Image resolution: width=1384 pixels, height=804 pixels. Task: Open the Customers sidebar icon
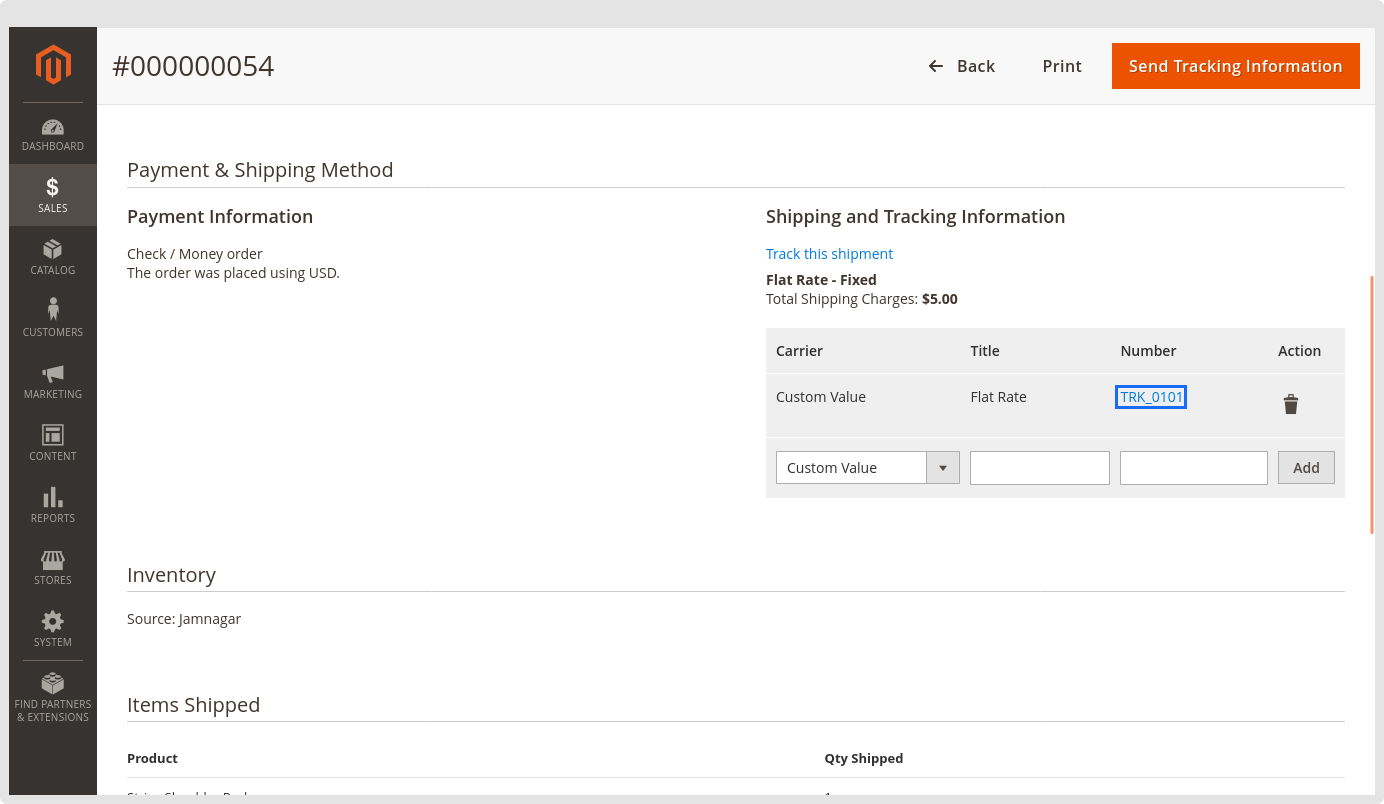click(53, 311)
